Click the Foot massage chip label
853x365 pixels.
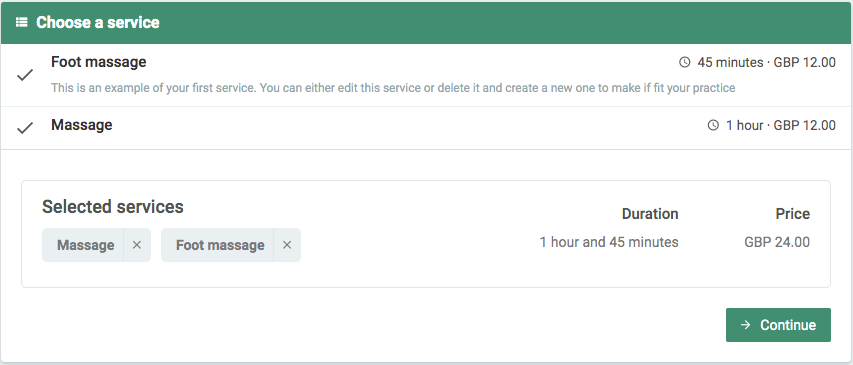[220, 245]
